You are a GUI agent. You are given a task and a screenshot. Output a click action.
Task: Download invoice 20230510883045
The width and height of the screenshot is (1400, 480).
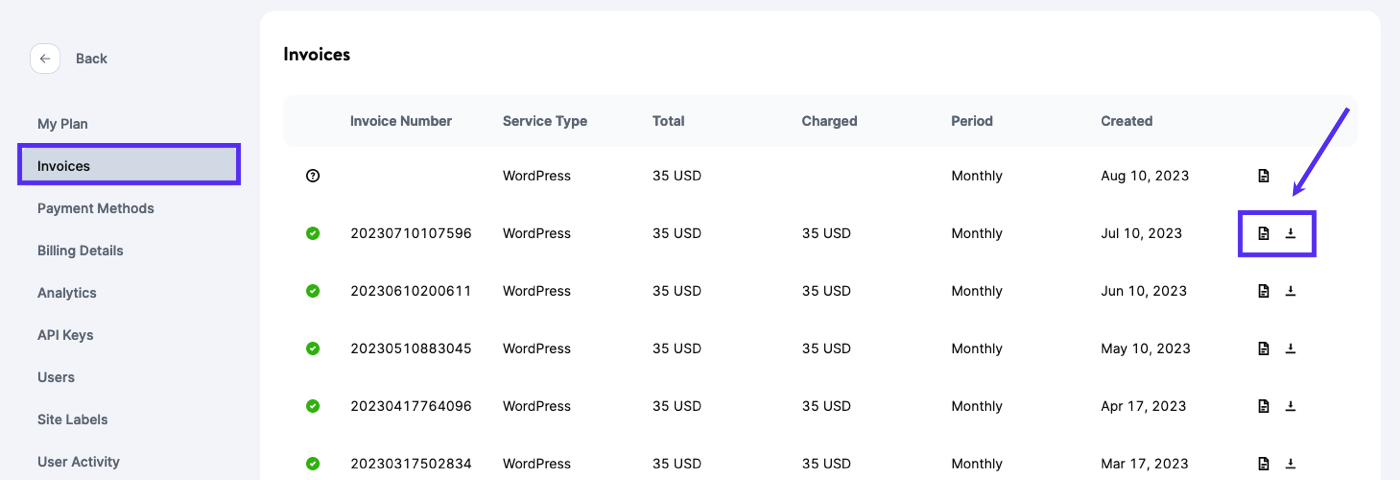[1290, 349]
